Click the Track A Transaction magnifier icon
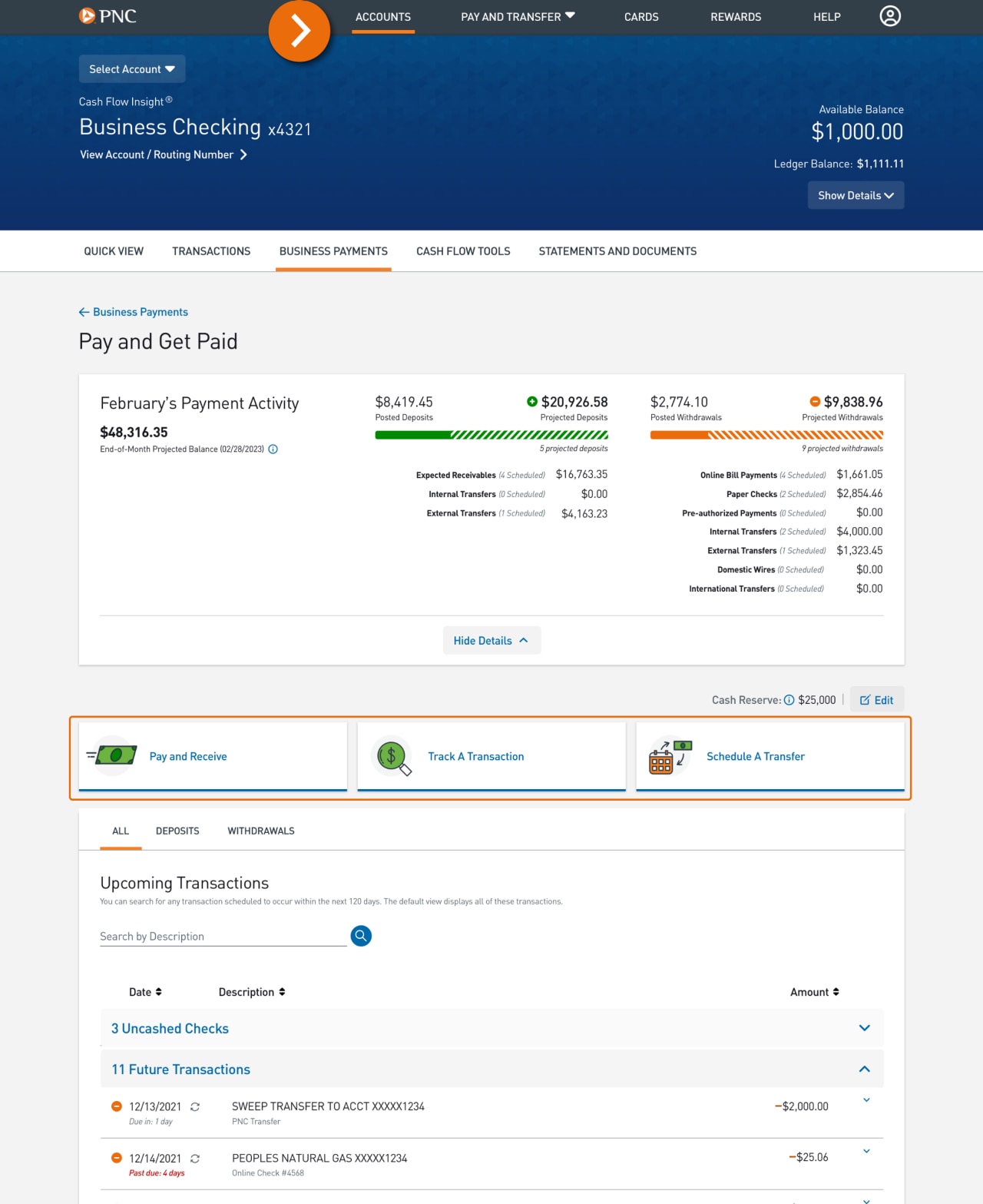The height and width of the screenshot is (1204, 983). (x=392, y=756)
